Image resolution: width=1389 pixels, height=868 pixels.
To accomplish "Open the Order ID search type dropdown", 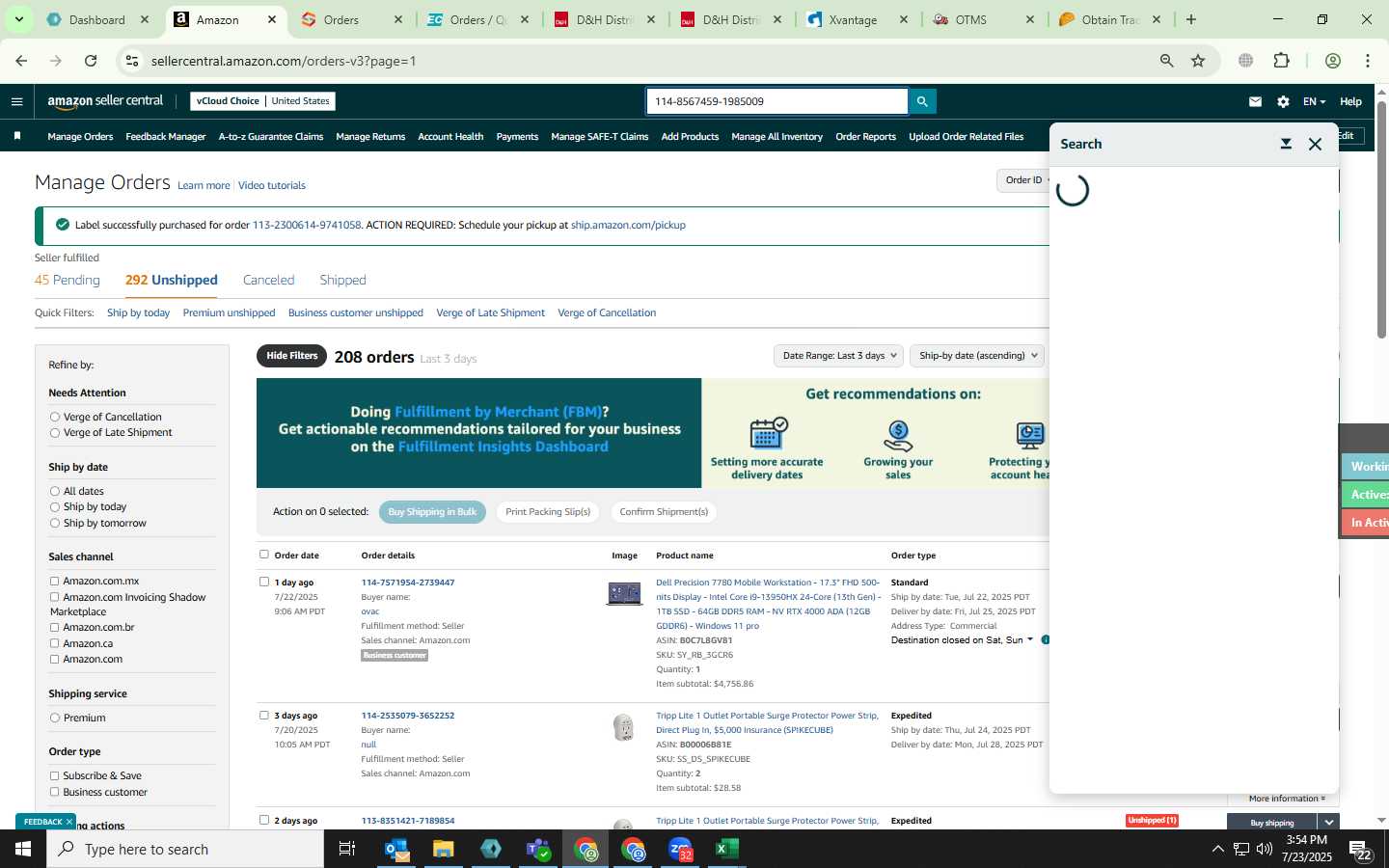I will (x=1024, y=180).
